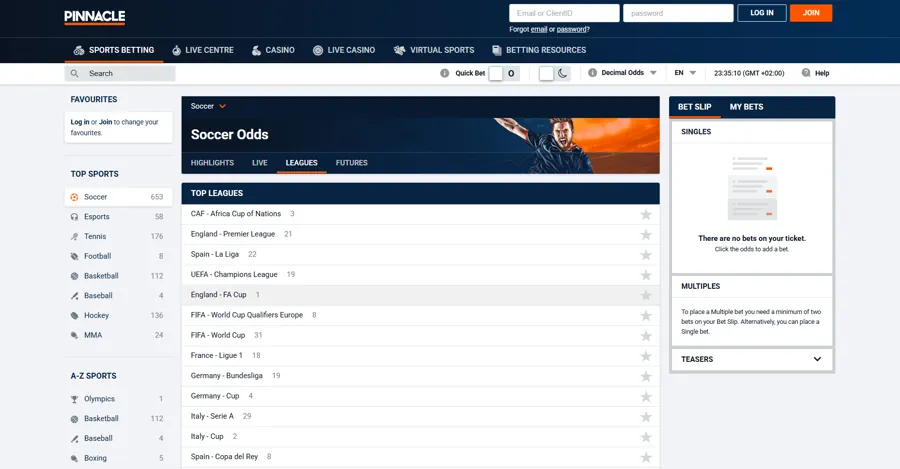900x469 pixels.
Task: Favourite England - FA Cup star
Action: pyautogui.click(x=646, y=295)
